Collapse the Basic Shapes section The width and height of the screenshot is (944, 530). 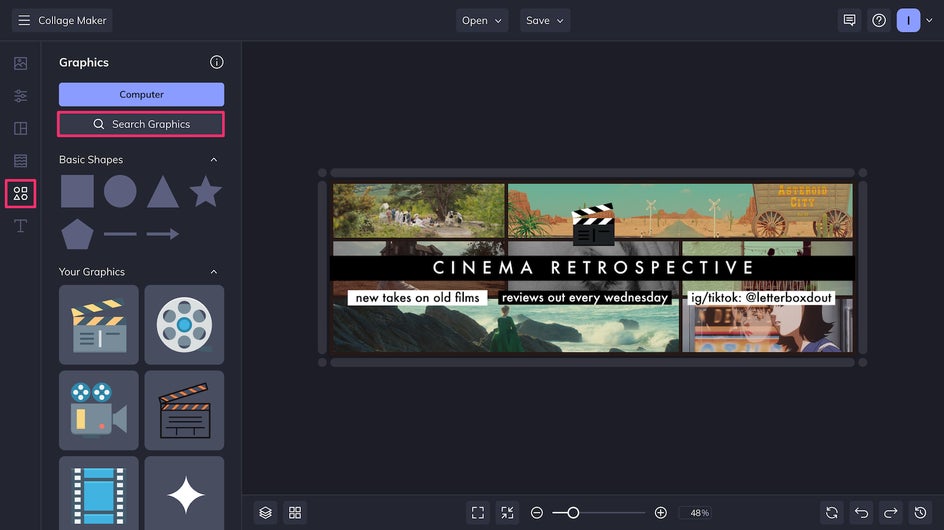click(213, 160)
